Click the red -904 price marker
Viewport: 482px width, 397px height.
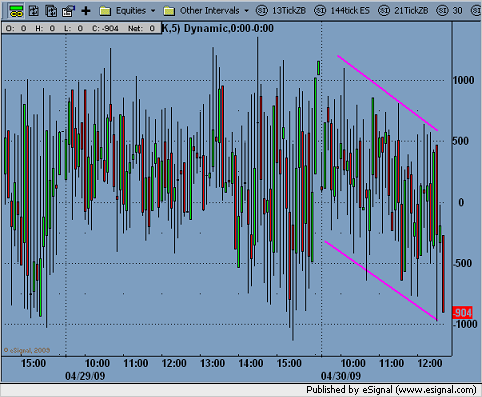click(x=462, y=313)
